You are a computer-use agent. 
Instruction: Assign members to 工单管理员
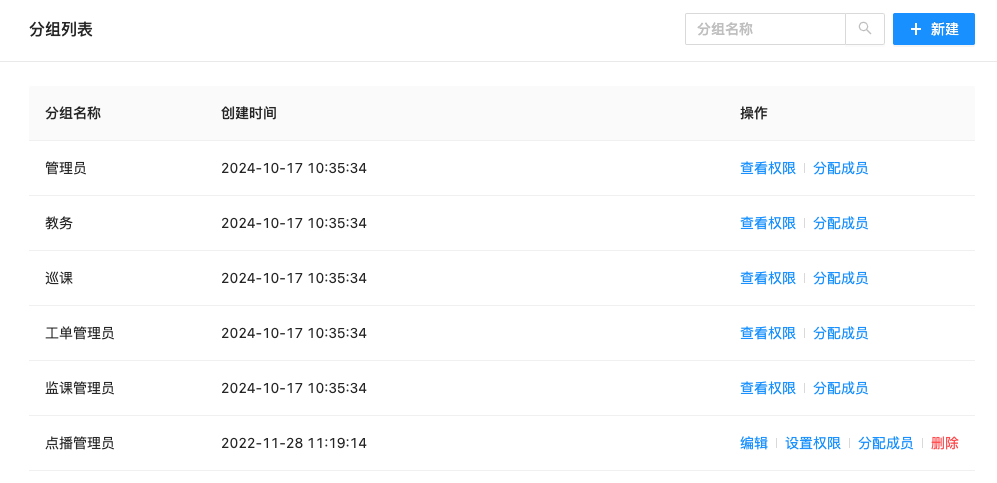(x=841, y=333)
